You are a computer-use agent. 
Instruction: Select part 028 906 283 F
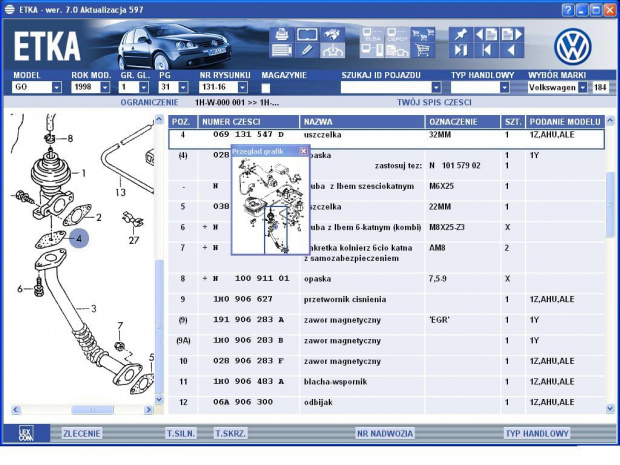(x=248, y=361)
